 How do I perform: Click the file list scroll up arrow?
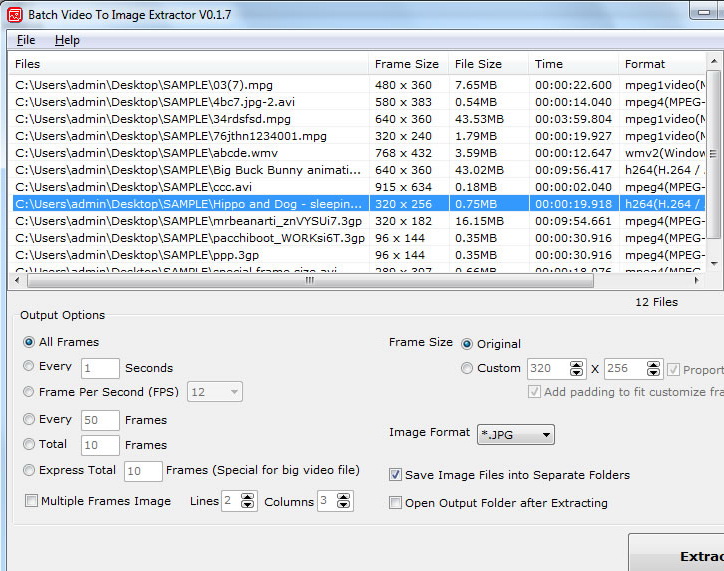(x=714, y=61)
